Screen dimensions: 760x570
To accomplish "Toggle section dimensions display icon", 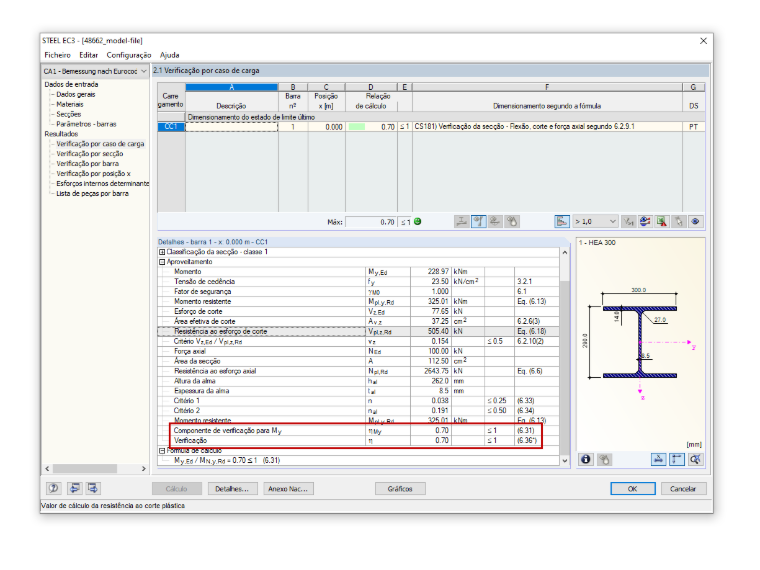I will click(x=658, y=459).
